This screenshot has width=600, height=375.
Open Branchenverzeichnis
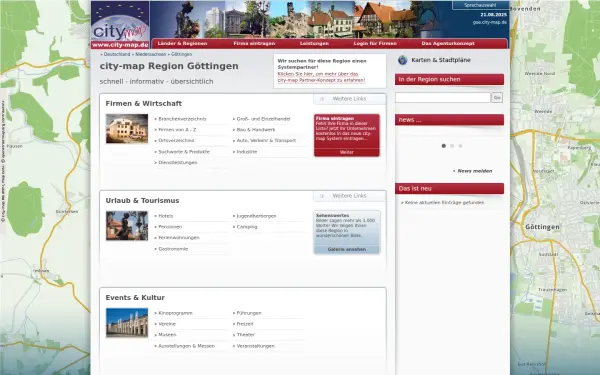coord(182,119)
